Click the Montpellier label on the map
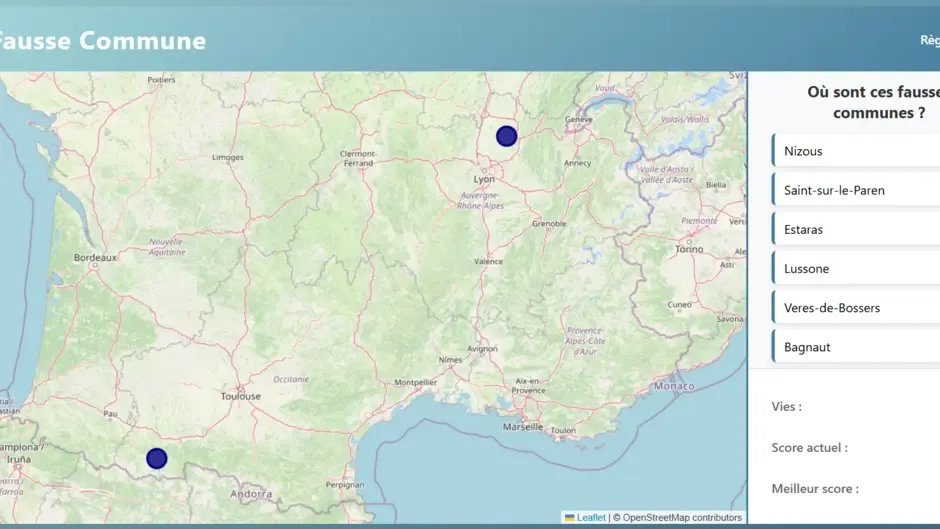 [x=415, y=382]
